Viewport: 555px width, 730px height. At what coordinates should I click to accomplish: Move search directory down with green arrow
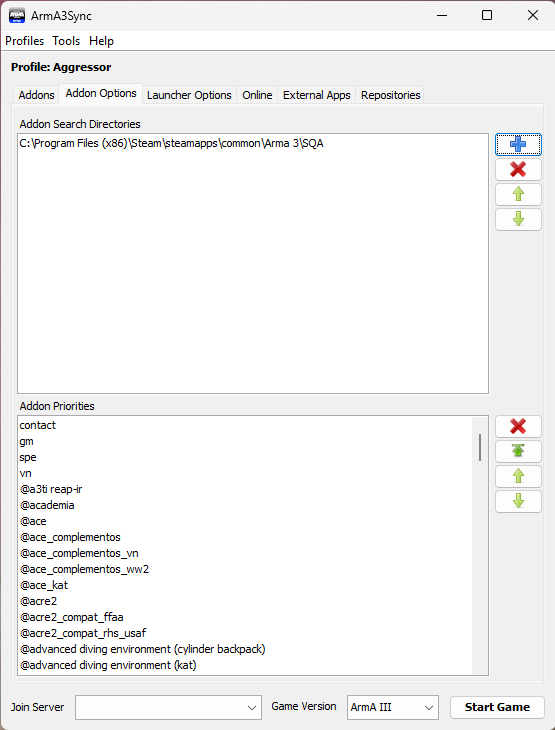[518, 219]
